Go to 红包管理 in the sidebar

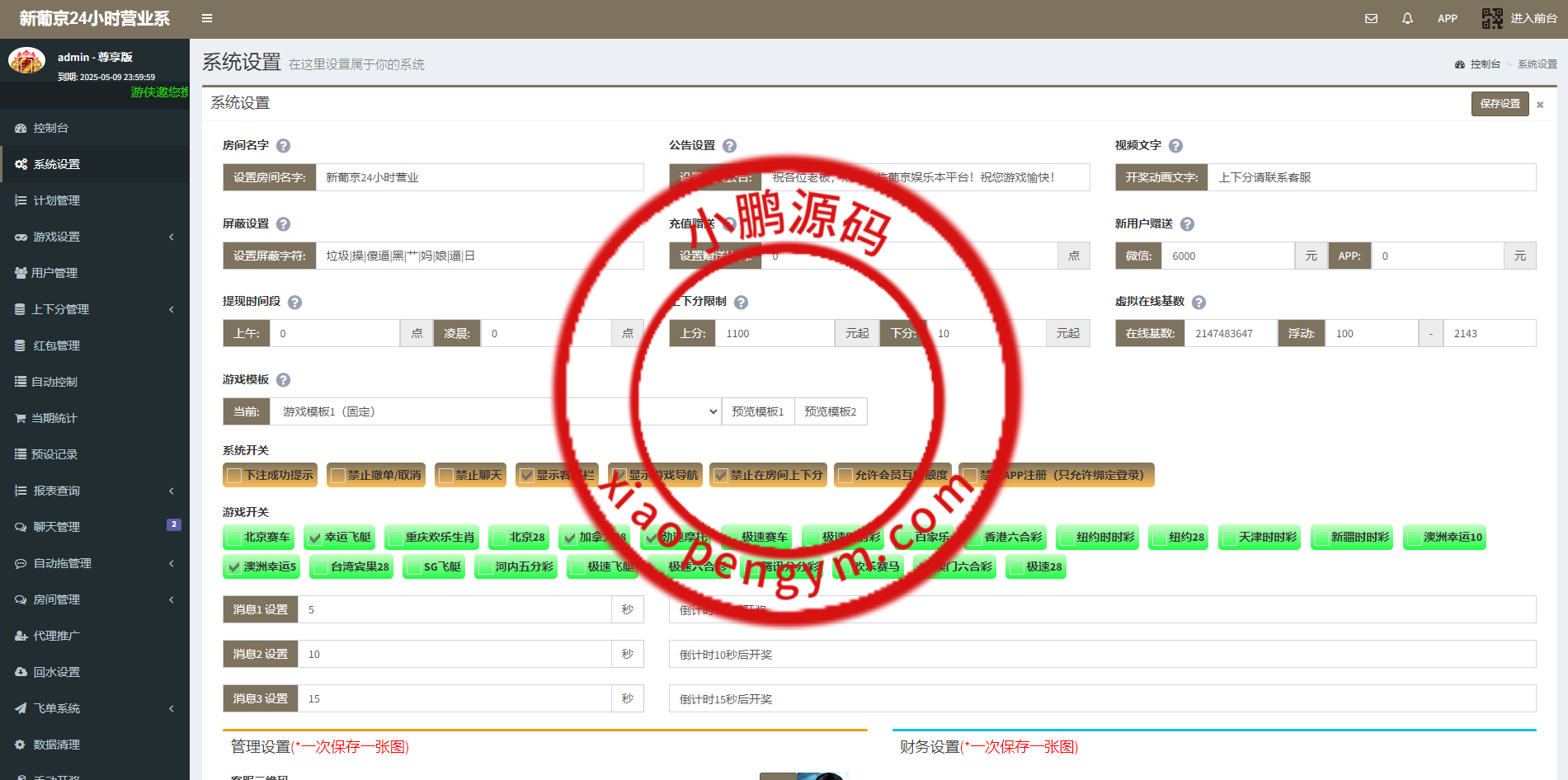pyautogui.click(x=56, y=345)
